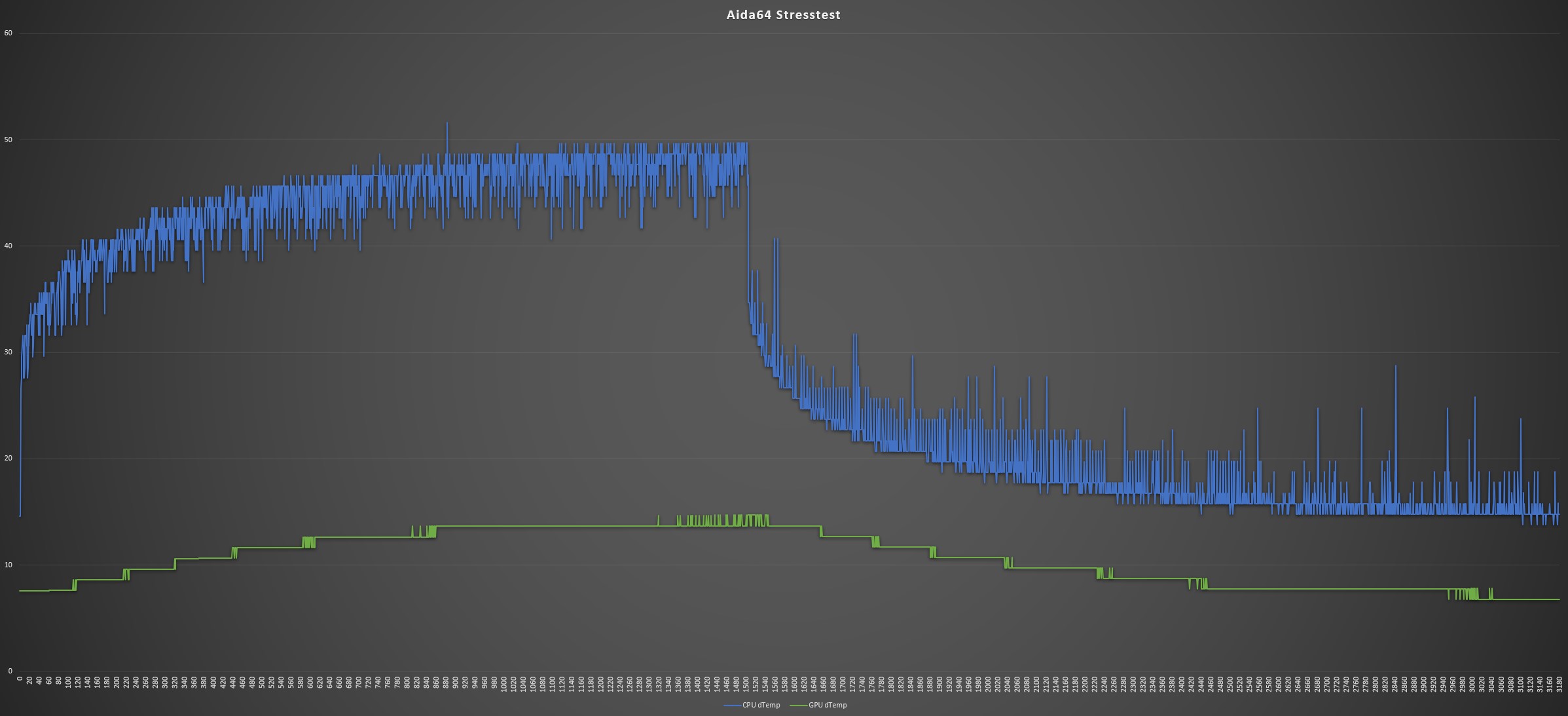
Task: Click the 3180 label on the horizontal axis
Action: coord(1559,683)
